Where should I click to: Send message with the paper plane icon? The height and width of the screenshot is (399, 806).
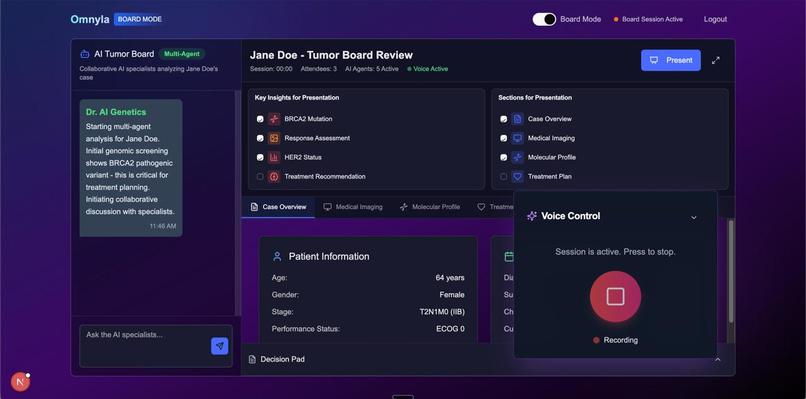[219, 346]
